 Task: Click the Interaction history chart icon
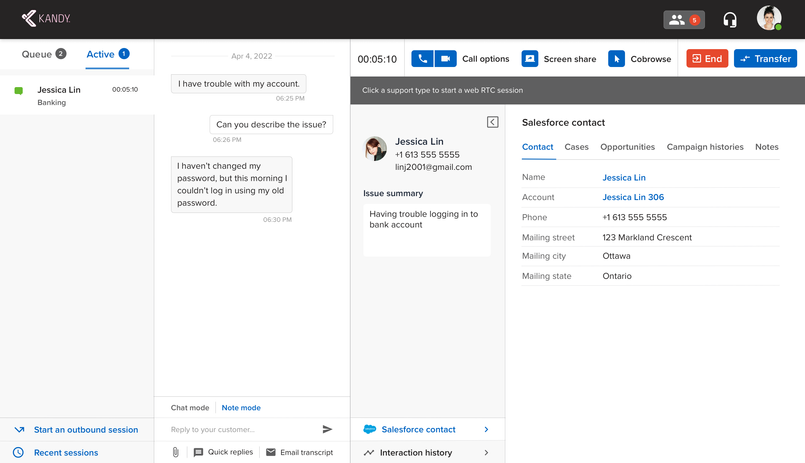369,453
